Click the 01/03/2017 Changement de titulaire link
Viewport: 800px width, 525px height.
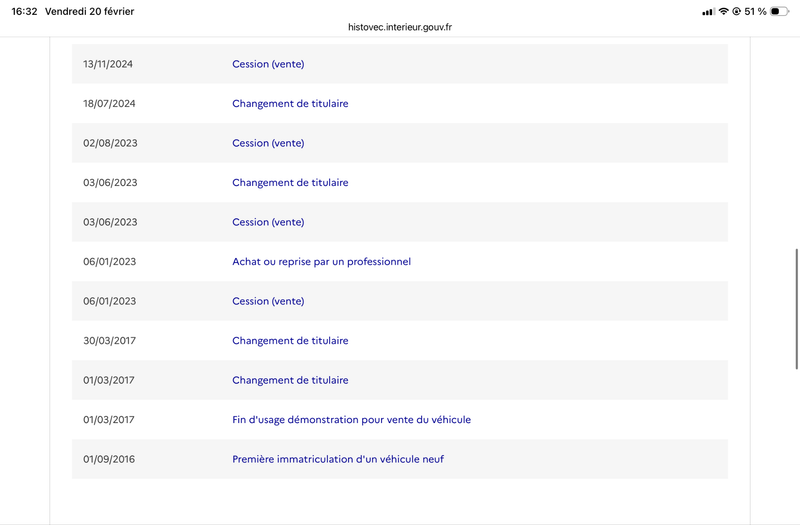(x=290, y=380)
